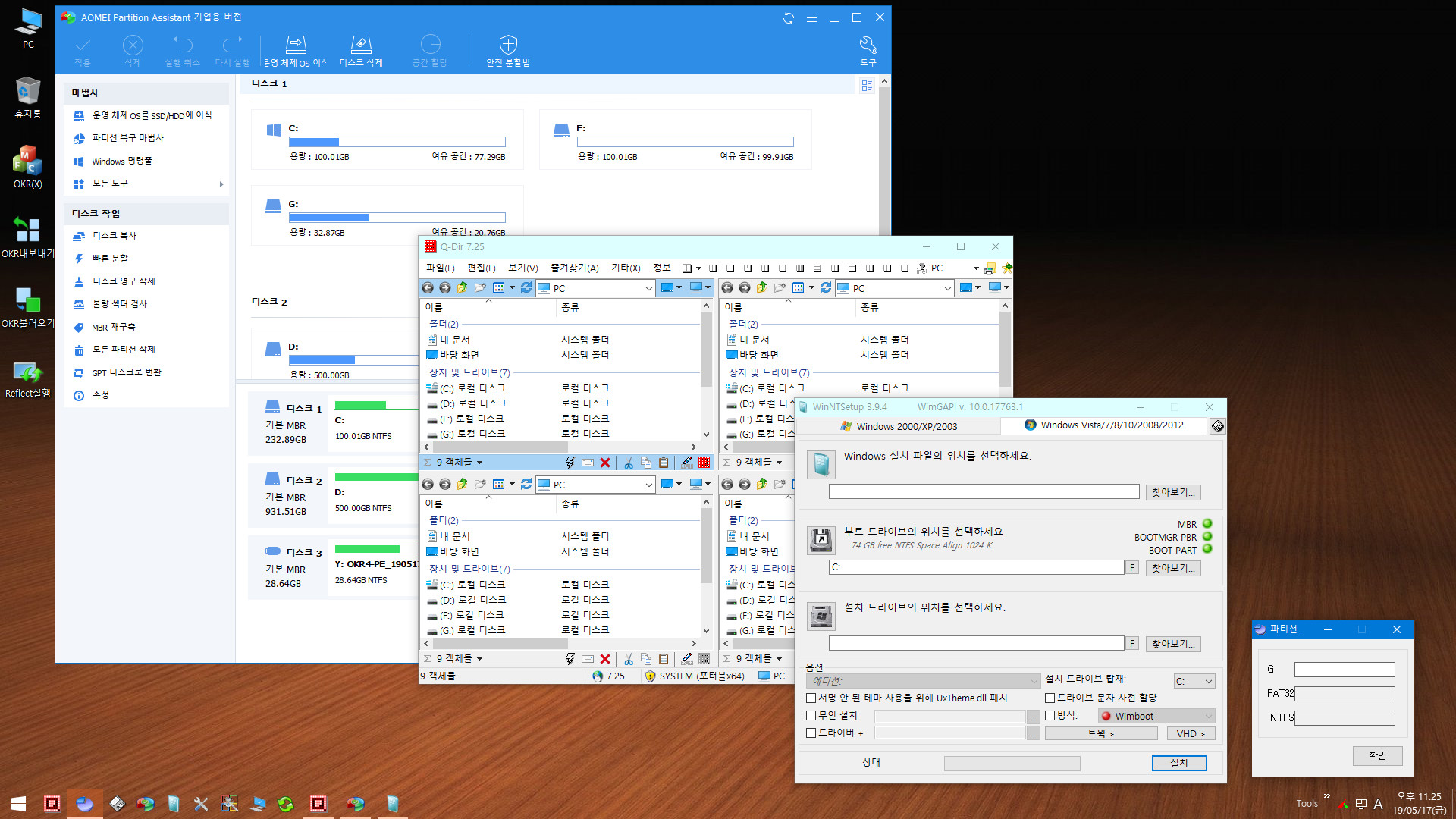Click the G field in the partition dialog
The width and height of the screenshot is (1456, 819).
tap(1345, 670)
